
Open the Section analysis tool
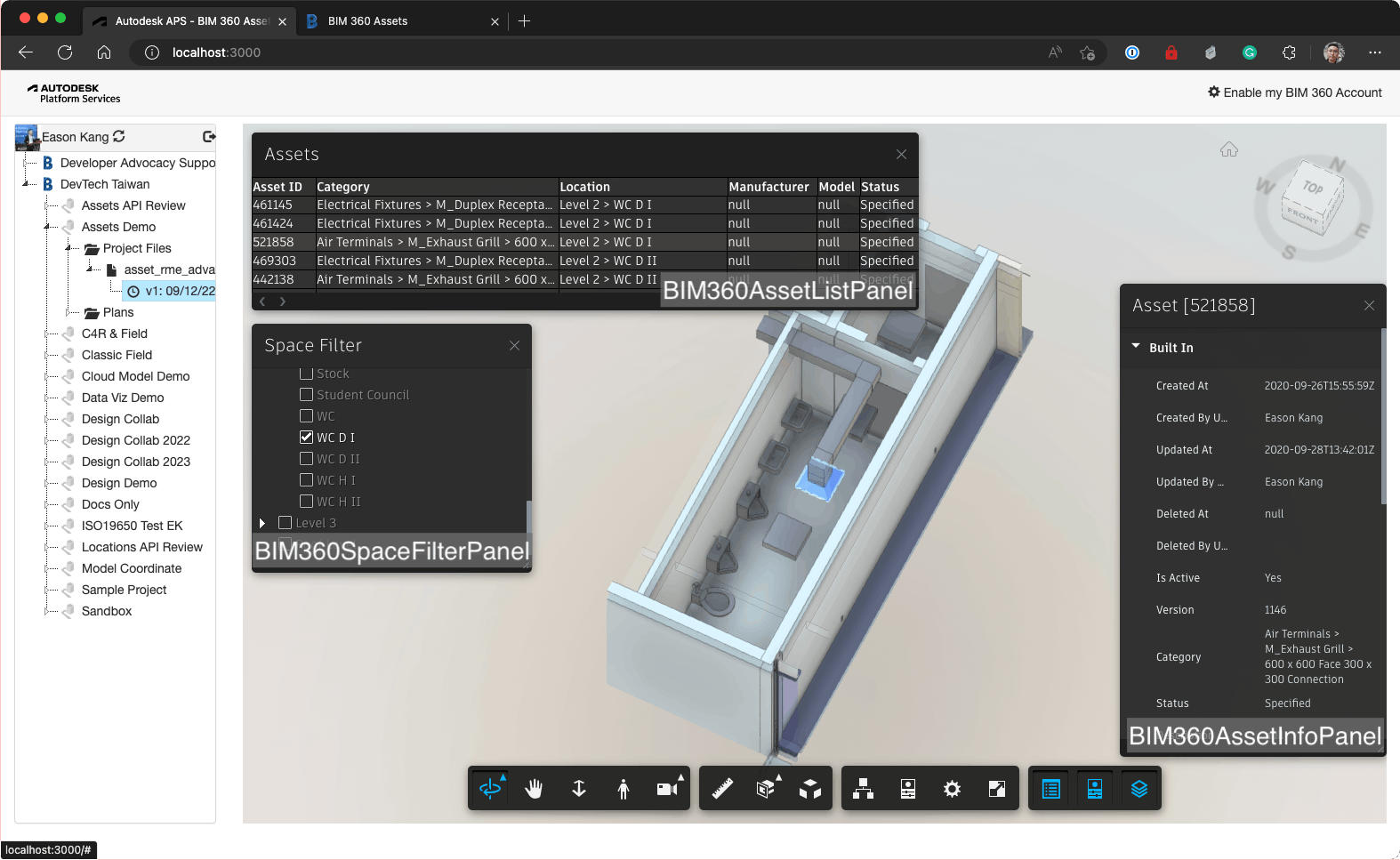[x=766, y=789]
